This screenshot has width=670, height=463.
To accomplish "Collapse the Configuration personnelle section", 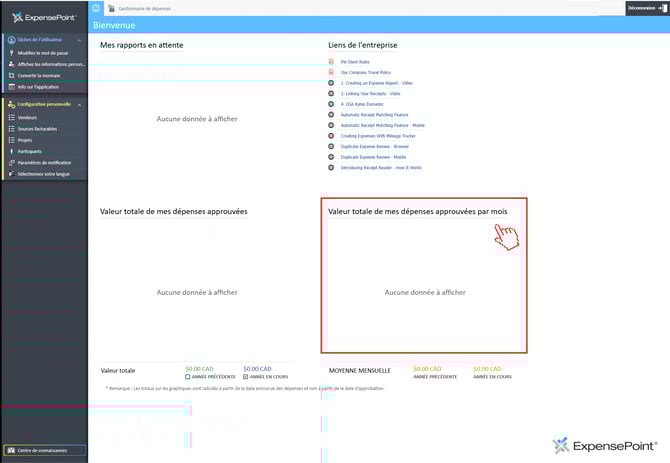I will [x=79, y=105].
